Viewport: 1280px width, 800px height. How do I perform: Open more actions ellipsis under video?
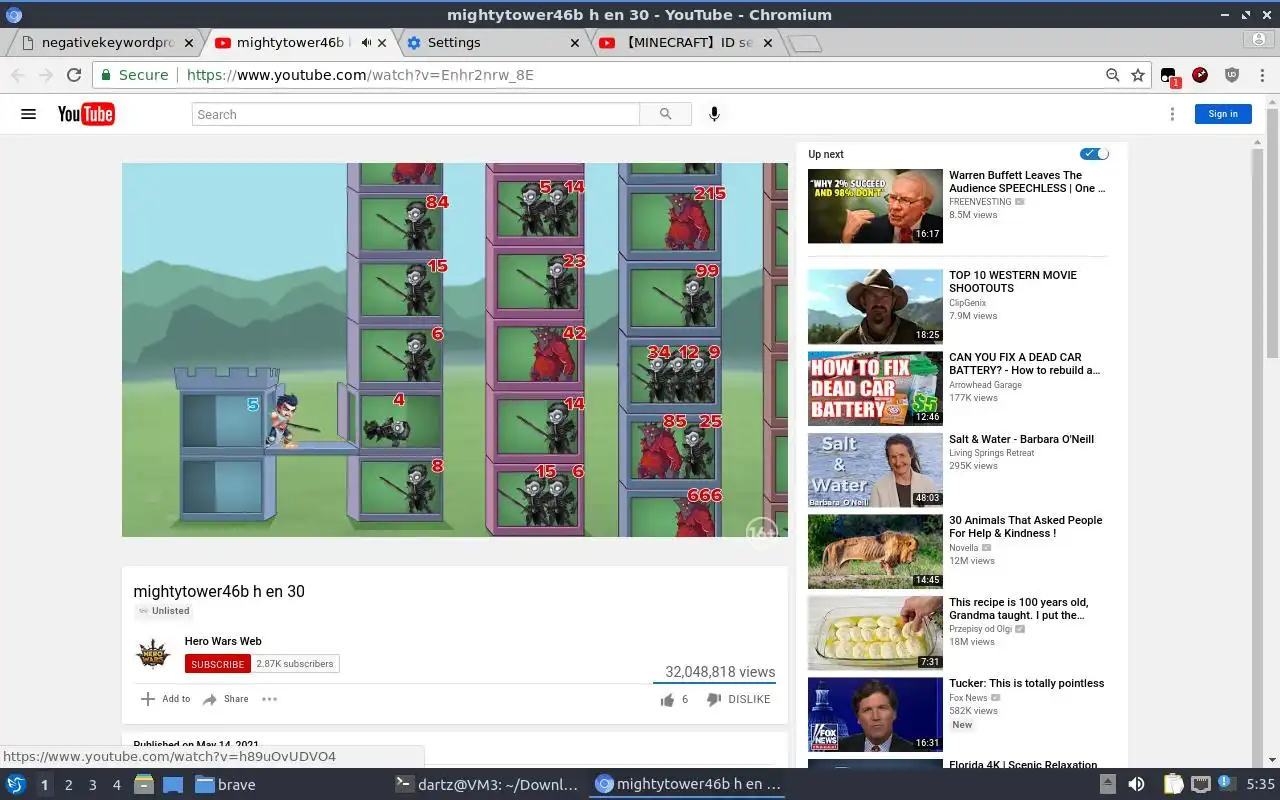click(x=269, y=699)
